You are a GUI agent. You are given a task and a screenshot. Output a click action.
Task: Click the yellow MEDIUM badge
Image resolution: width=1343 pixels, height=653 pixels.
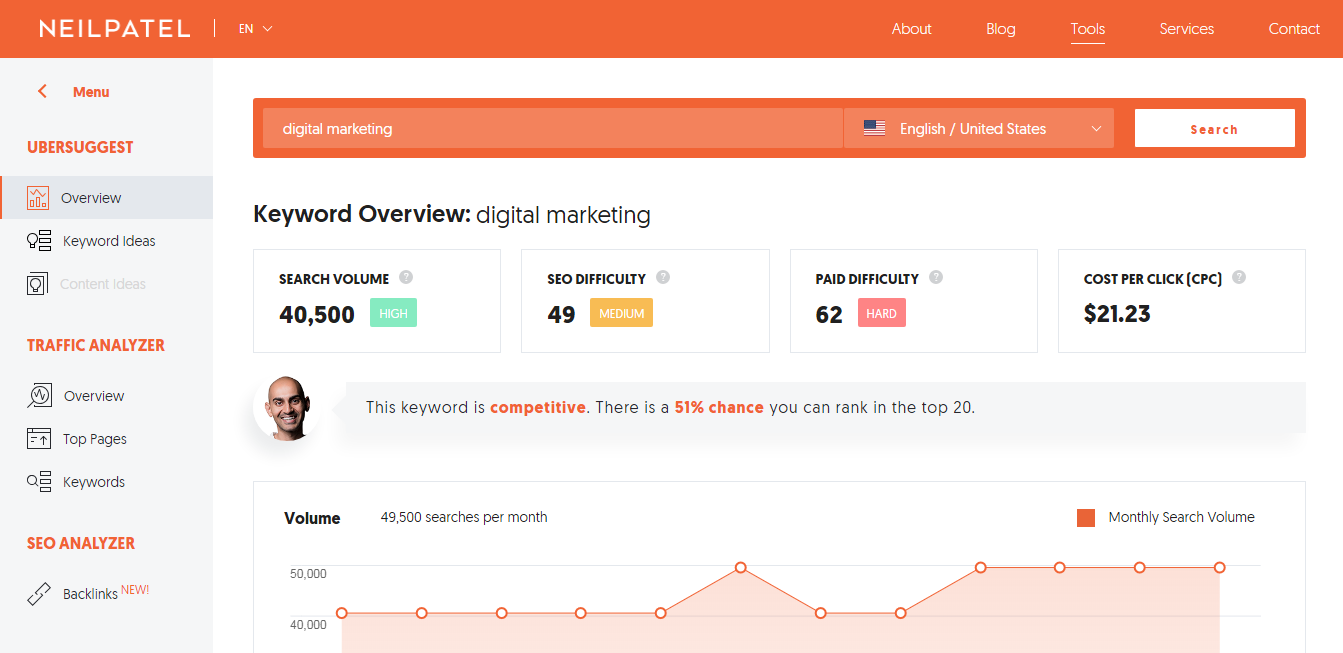(x=621, y=313)
